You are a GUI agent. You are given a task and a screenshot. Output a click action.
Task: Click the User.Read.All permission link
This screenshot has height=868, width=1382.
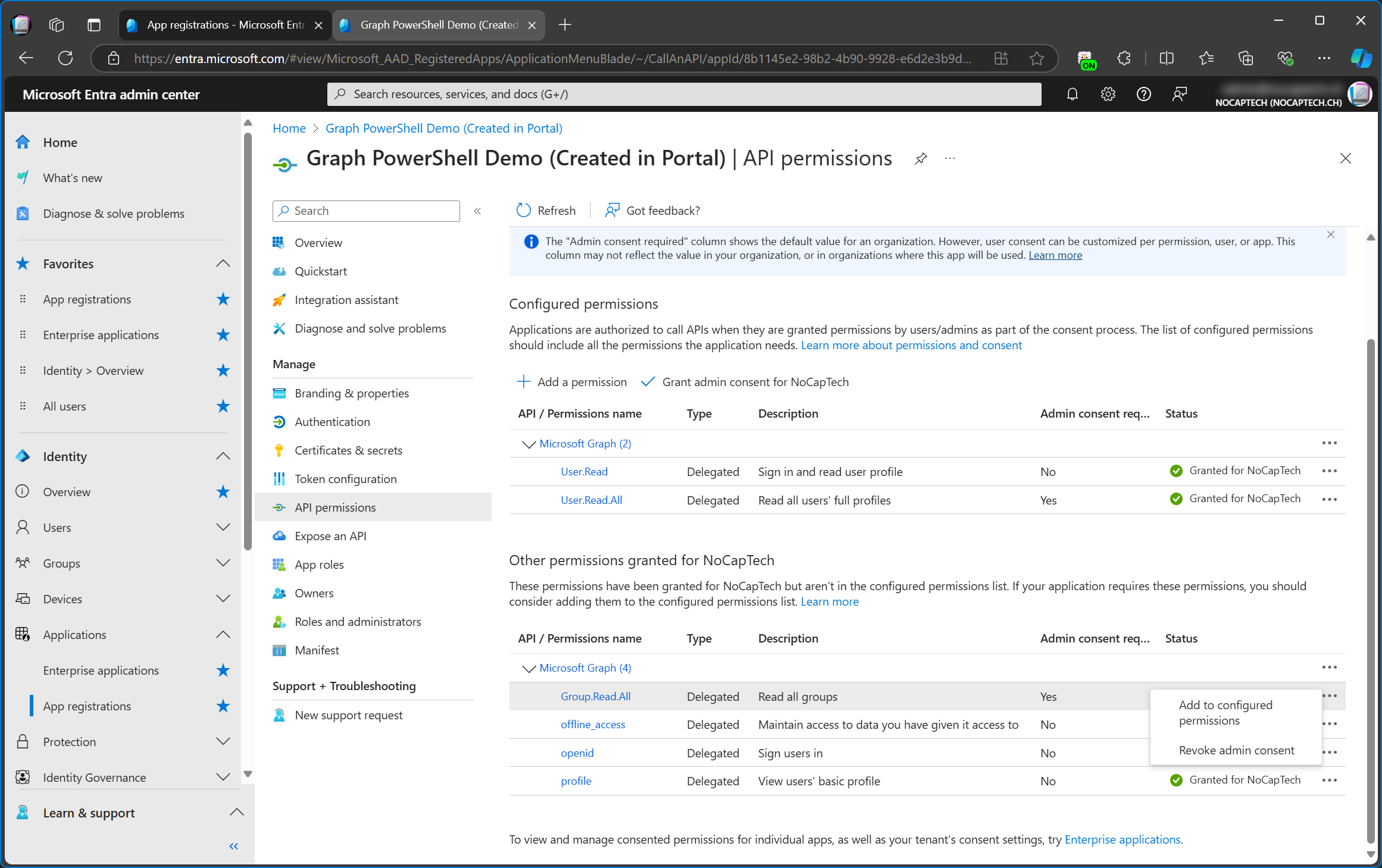coord(589,500)
